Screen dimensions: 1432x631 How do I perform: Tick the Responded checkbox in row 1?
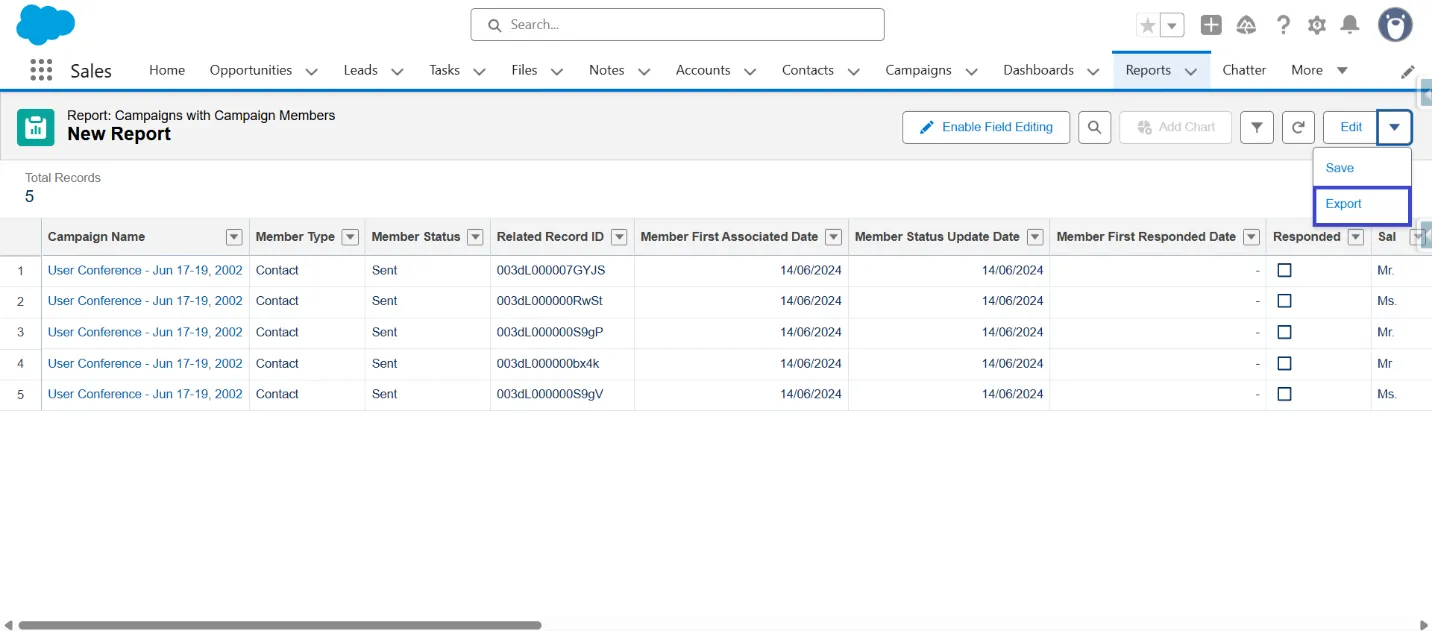coord(1285,270)
